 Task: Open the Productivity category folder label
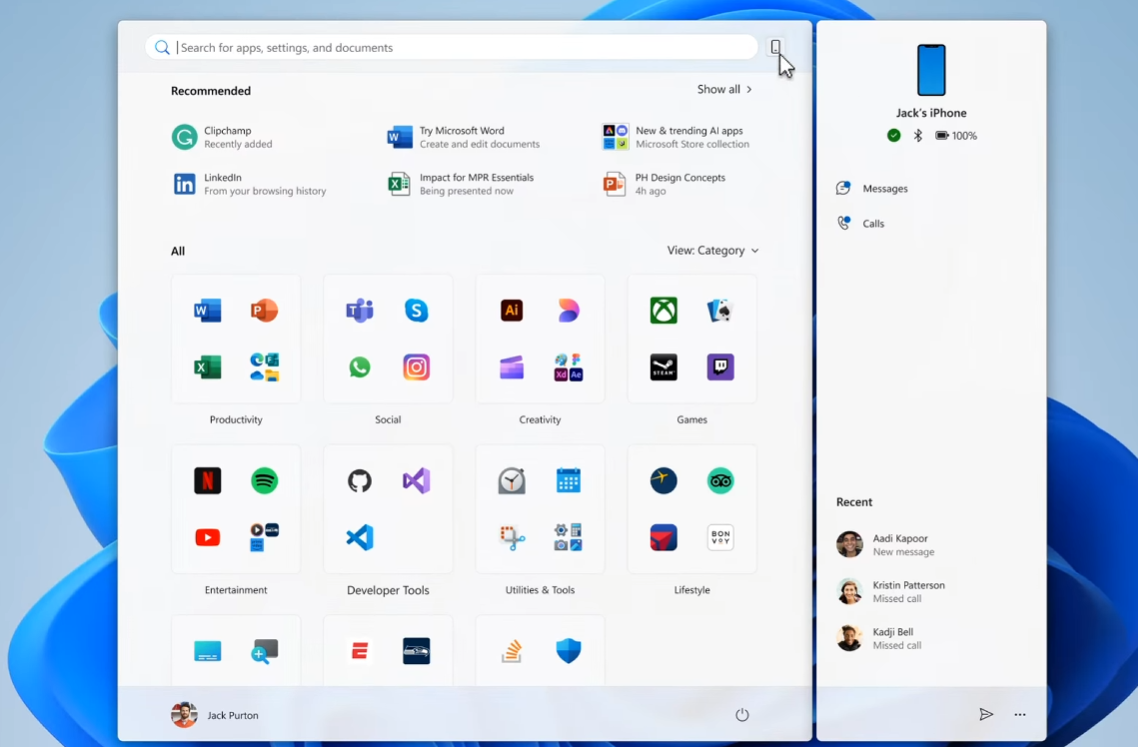pyautogui.click(x=236, y=420)
